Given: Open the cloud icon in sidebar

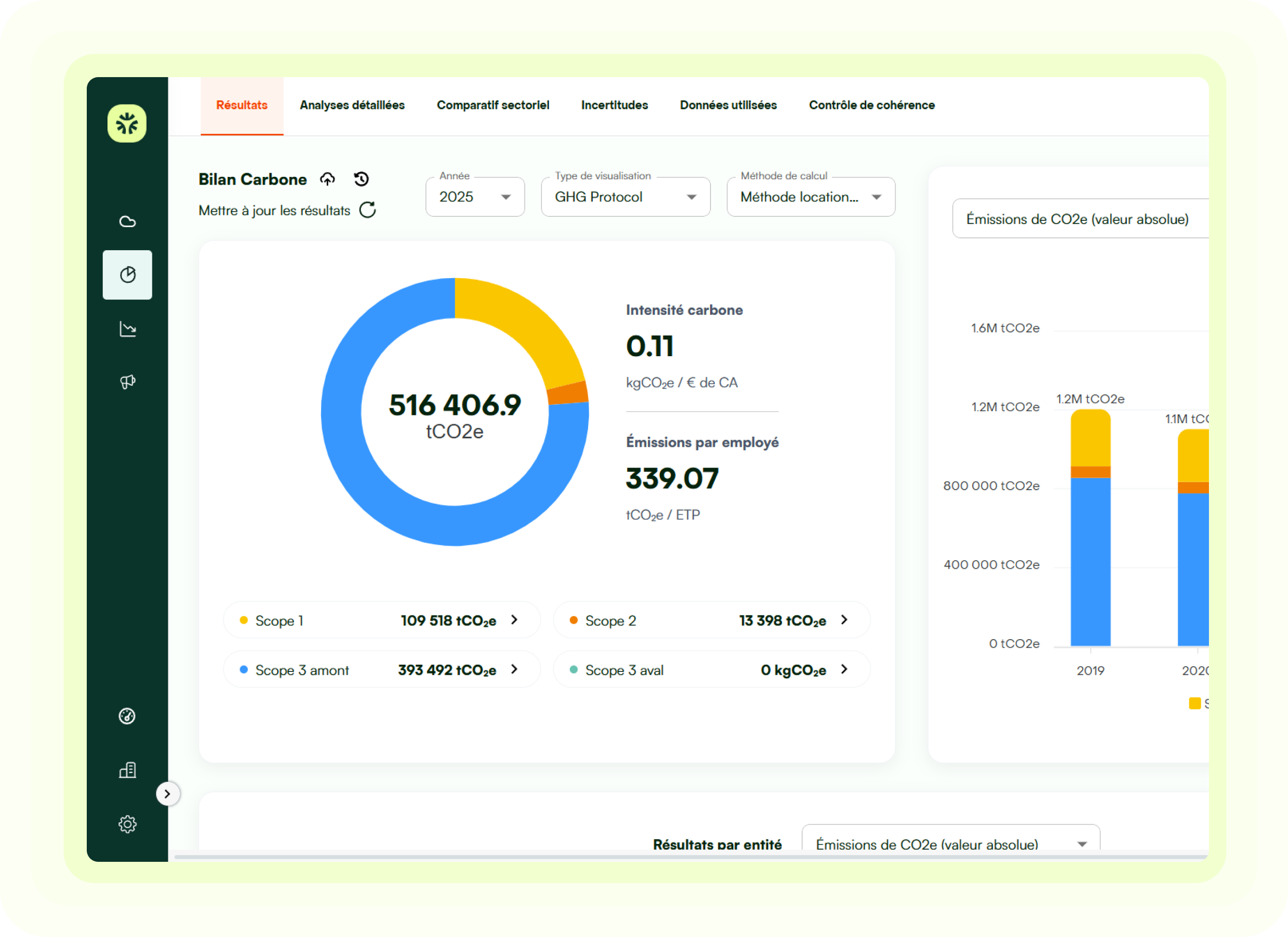Looking at the screenshot, I should (127, 221).
